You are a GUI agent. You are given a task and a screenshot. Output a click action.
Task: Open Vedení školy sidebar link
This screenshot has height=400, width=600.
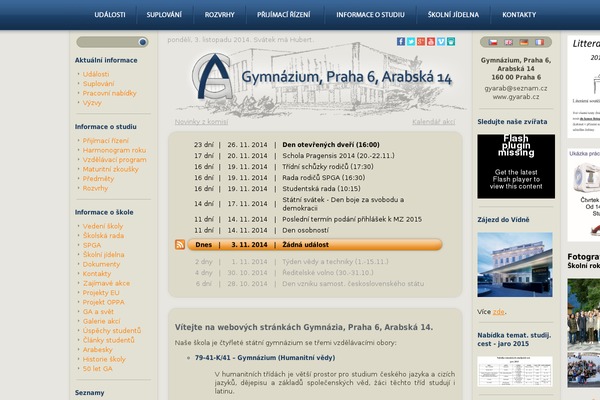tap(103, 226)
